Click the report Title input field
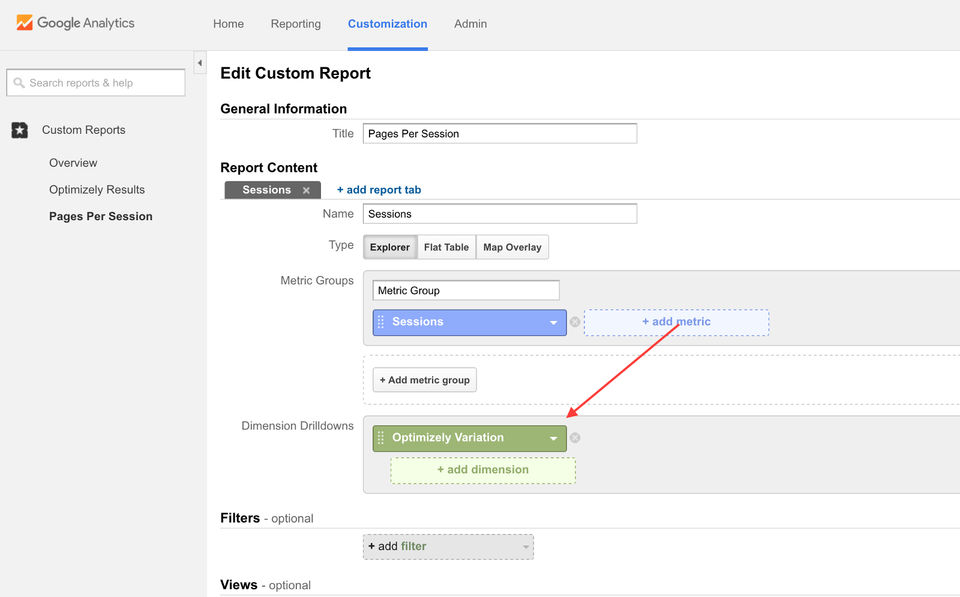960x597 pixels. pos(500,133)
